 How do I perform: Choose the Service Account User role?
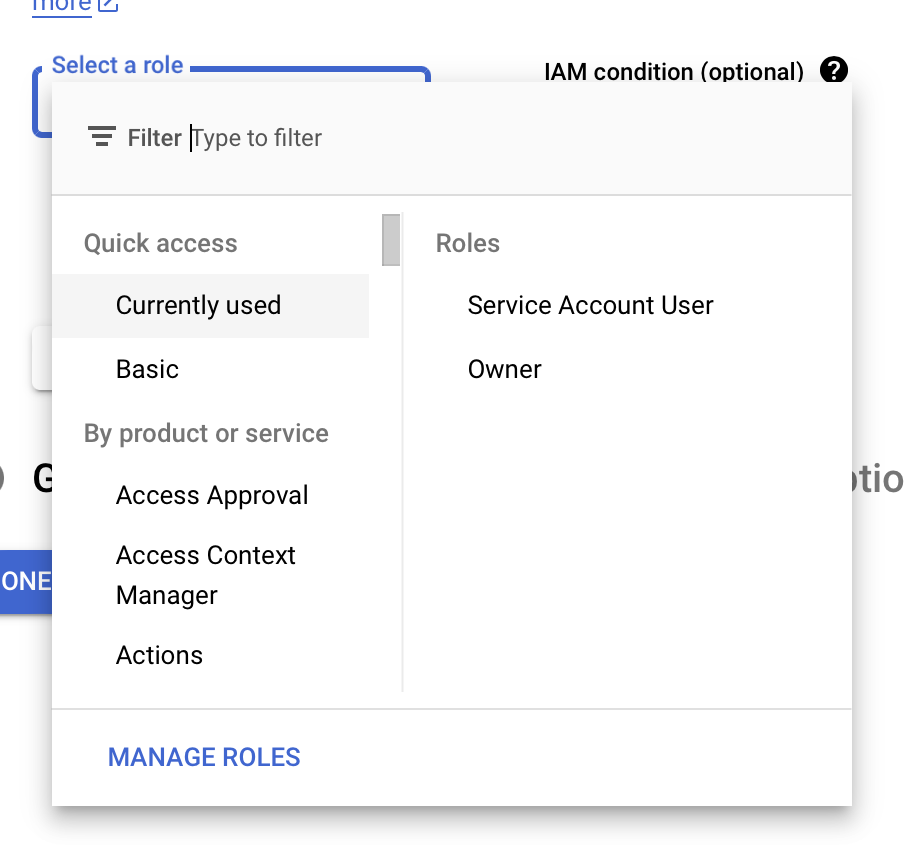(591, 306)
